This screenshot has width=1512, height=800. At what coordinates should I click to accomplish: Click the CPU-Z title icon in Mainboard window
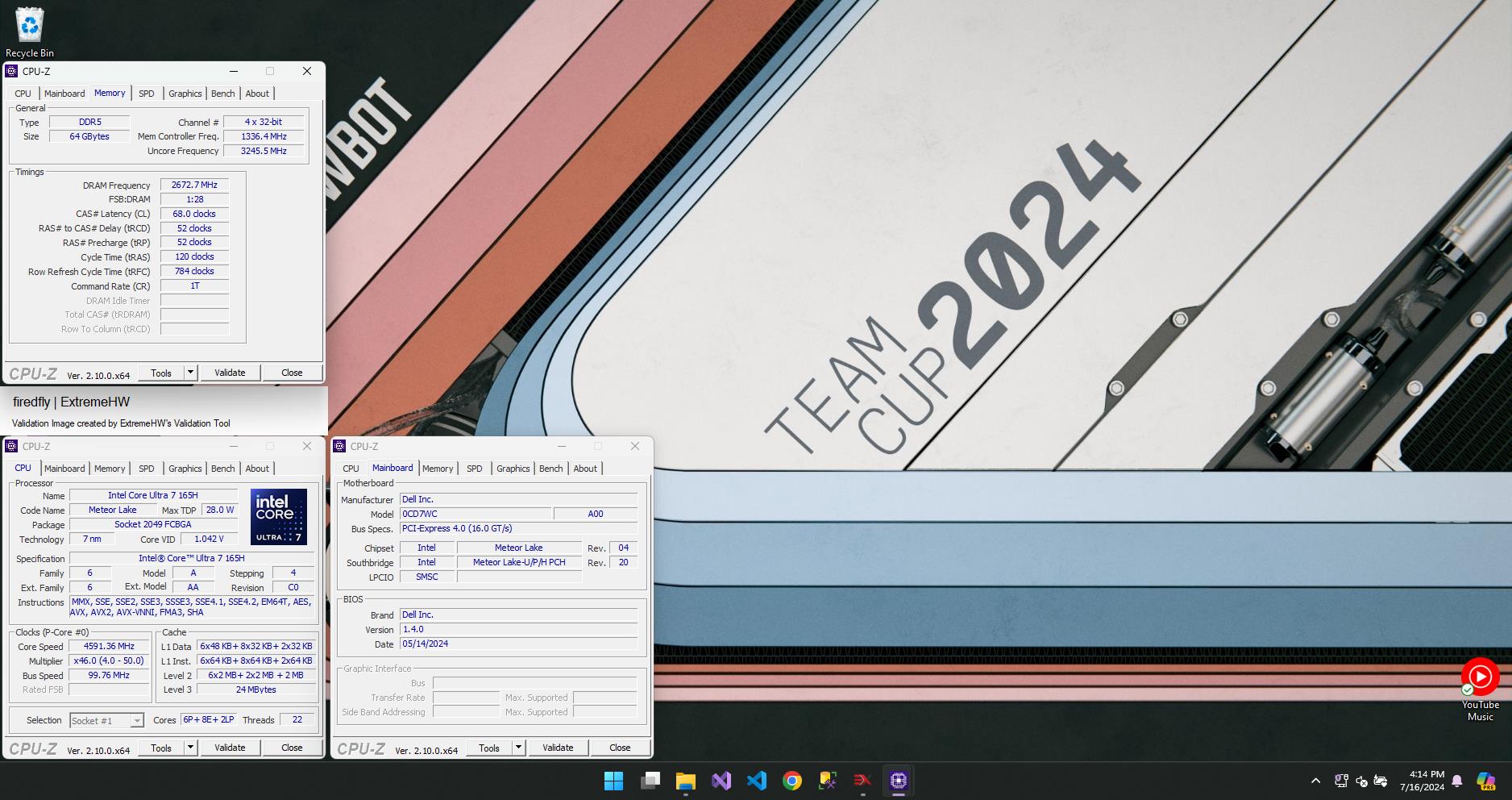[339, 446]
